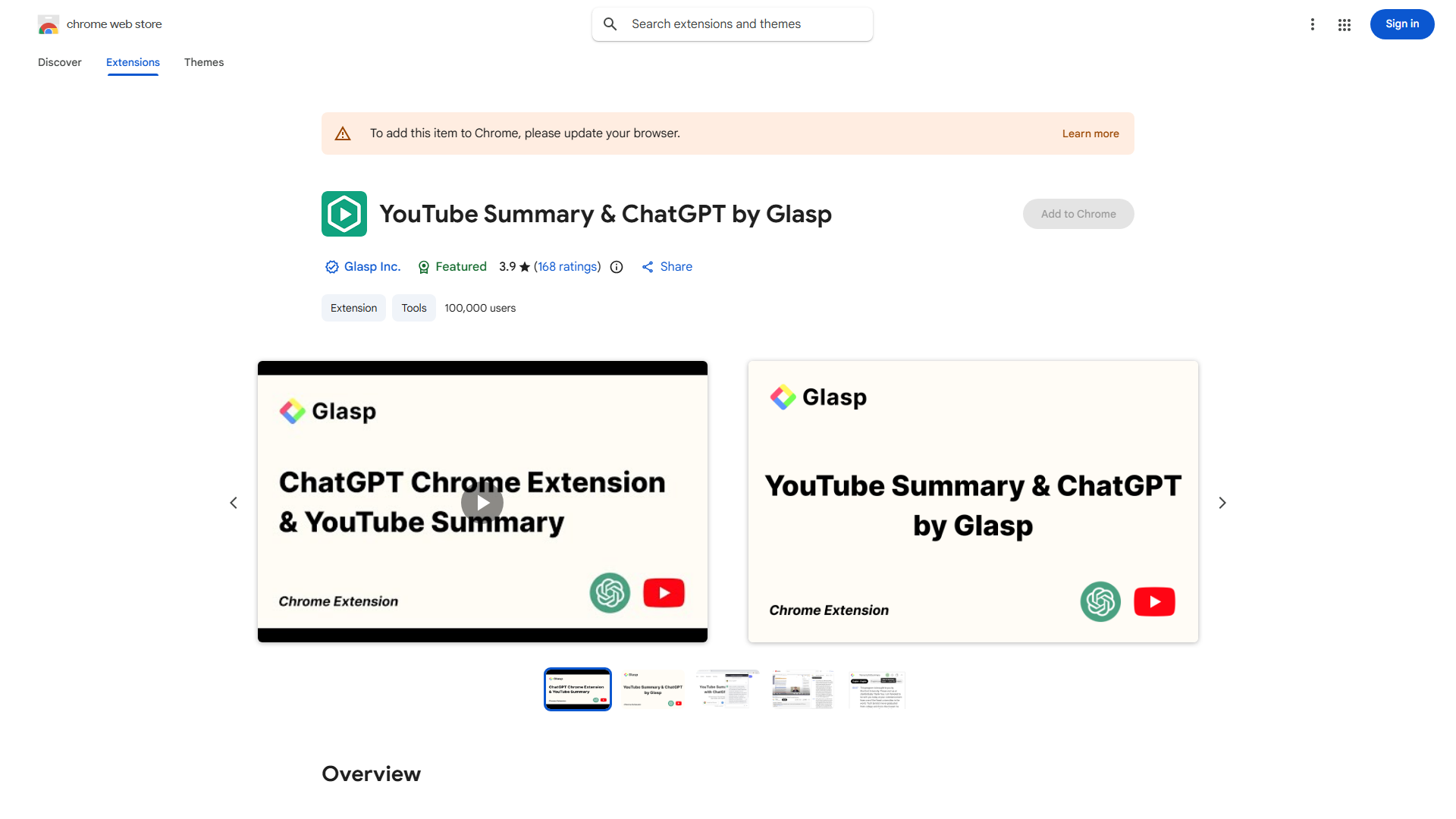This screenshot has height=819, width=1456.
Task: Click the rating info icon
Action: pos(616,267)
